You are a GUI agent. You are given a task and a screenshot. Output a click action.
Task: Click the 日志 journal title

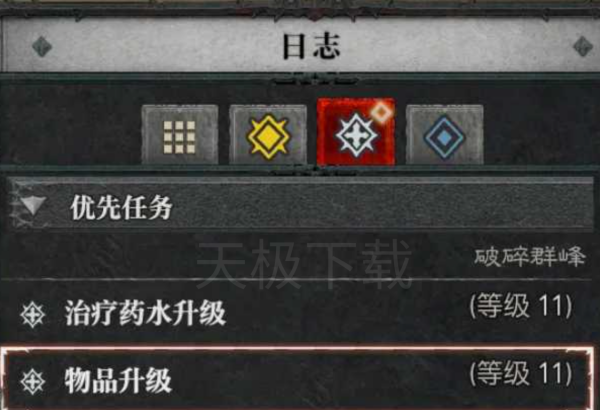(311, 46)
